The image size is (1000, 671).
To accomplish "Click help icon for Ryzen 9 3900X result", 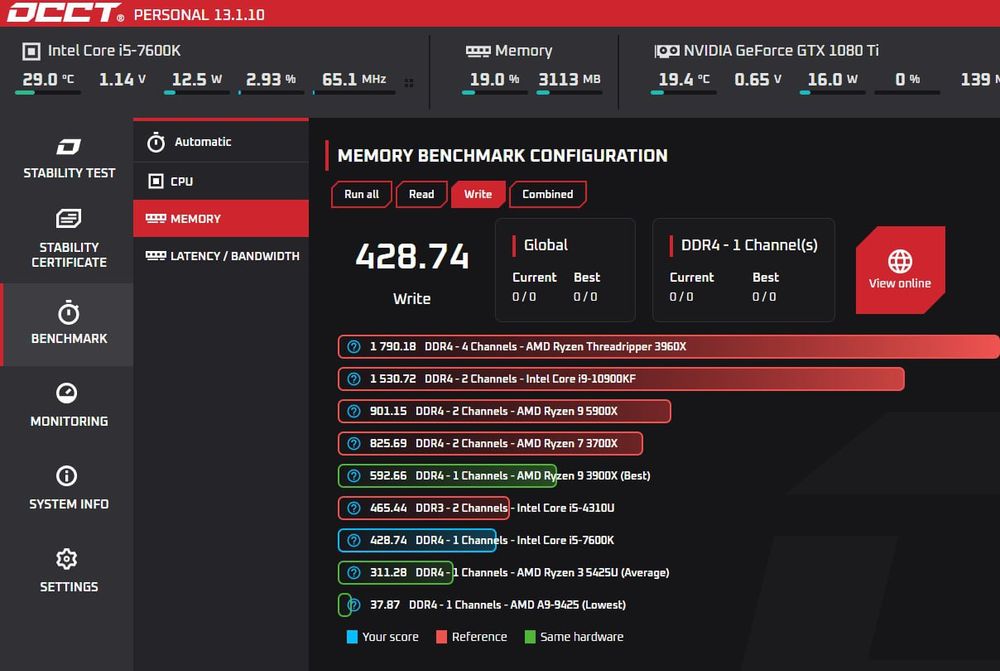I will pos(354,476).
